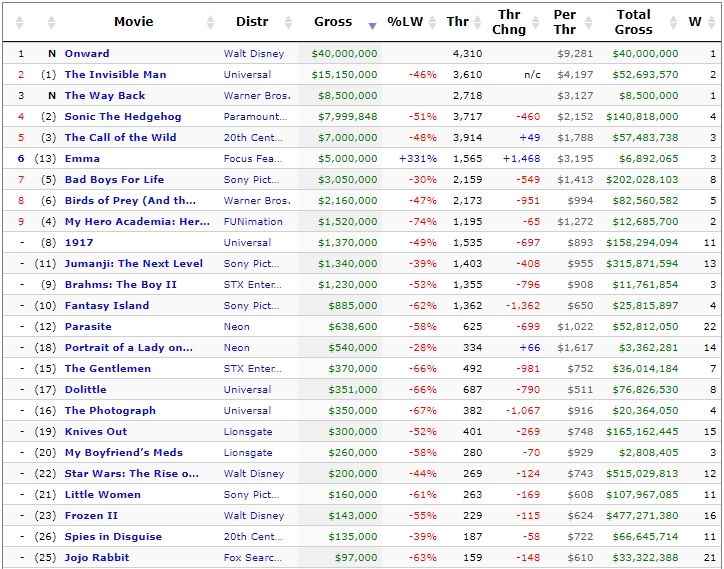Image resolution: width=724 pixels, height=569 pixels.
Task: Open Brahms: The Boy II link
Action: (x=121, y=284)
